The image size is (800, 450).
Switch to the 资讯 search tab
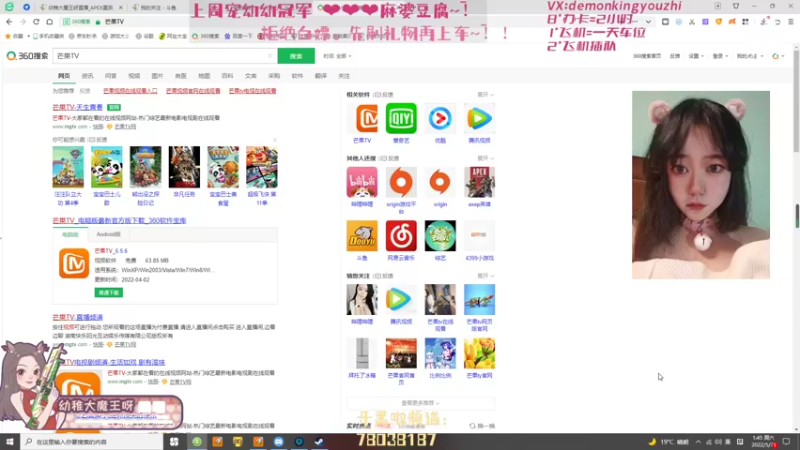click(87, 76)
